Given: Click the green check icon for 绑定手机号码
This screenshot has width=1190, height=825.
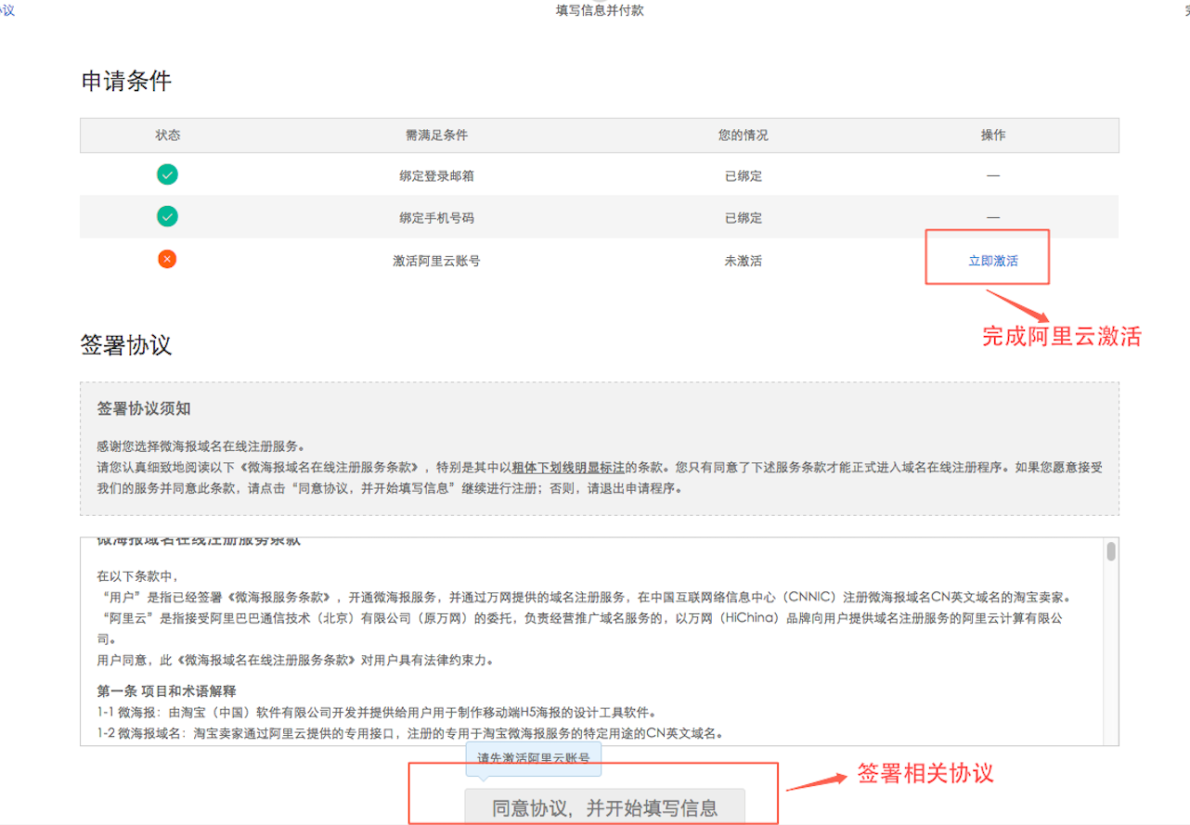Looking at the screenshot, I should [167, 216].
